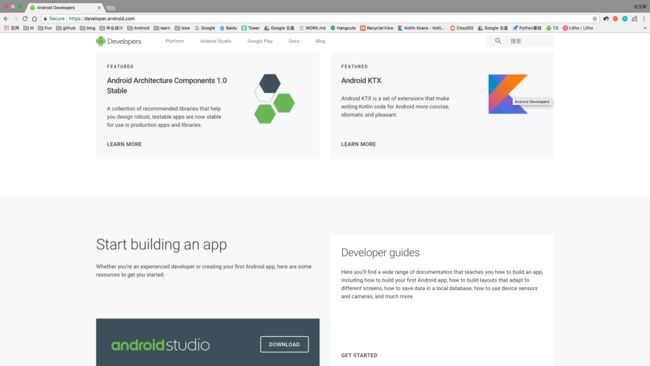The height and width of the screenshot is (366, 650).
Task: Click the orange extension icon in toolbar
Action: 616,19
